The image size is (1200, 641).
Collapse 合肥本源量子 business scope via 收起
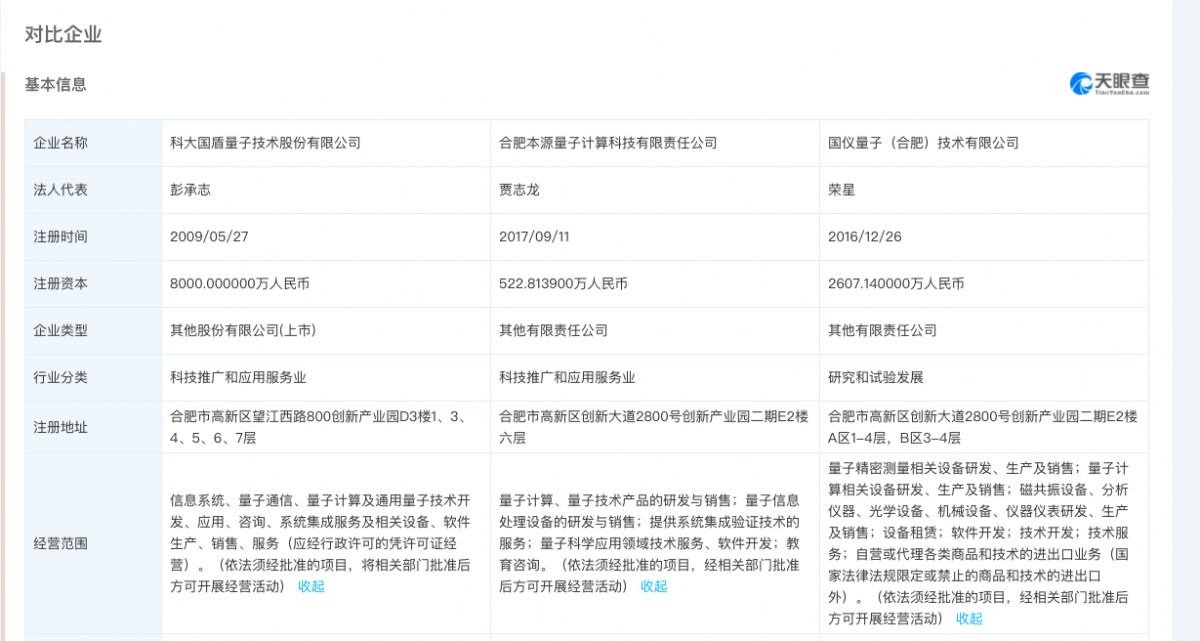click(x=654, y=586)
